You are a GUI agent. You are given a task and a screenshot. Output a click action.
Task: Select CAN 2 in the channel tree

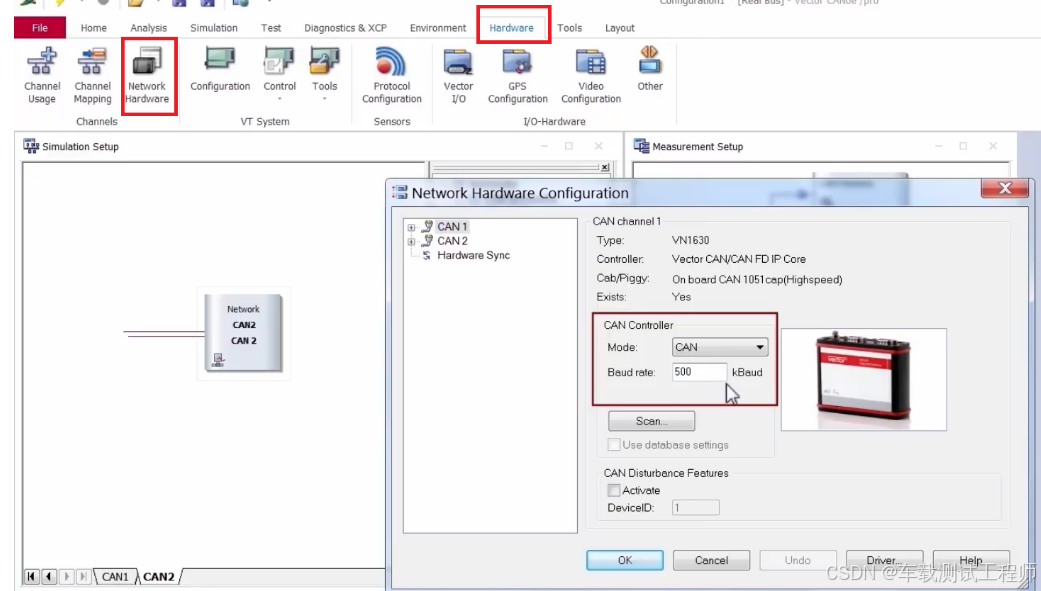452,241
